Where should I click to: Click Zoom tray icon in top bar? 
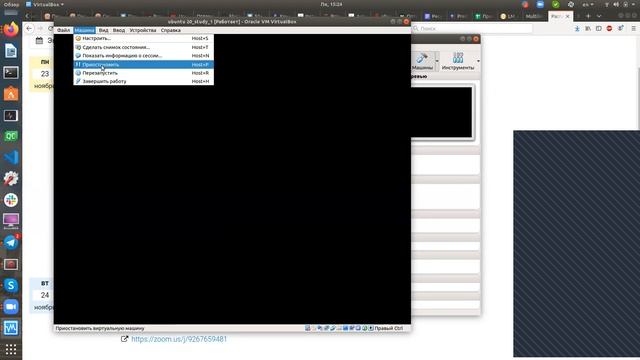point(540,4)
